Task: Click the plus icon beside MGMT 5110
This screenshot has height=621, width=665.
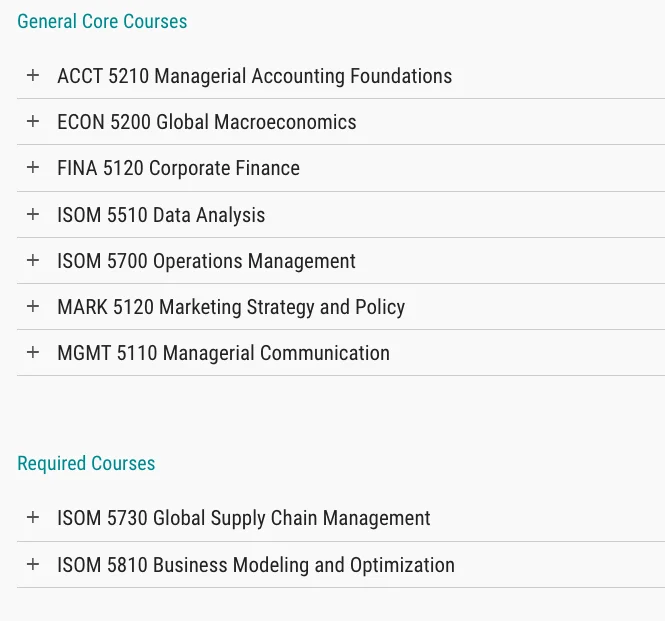Action: (33, 352)
